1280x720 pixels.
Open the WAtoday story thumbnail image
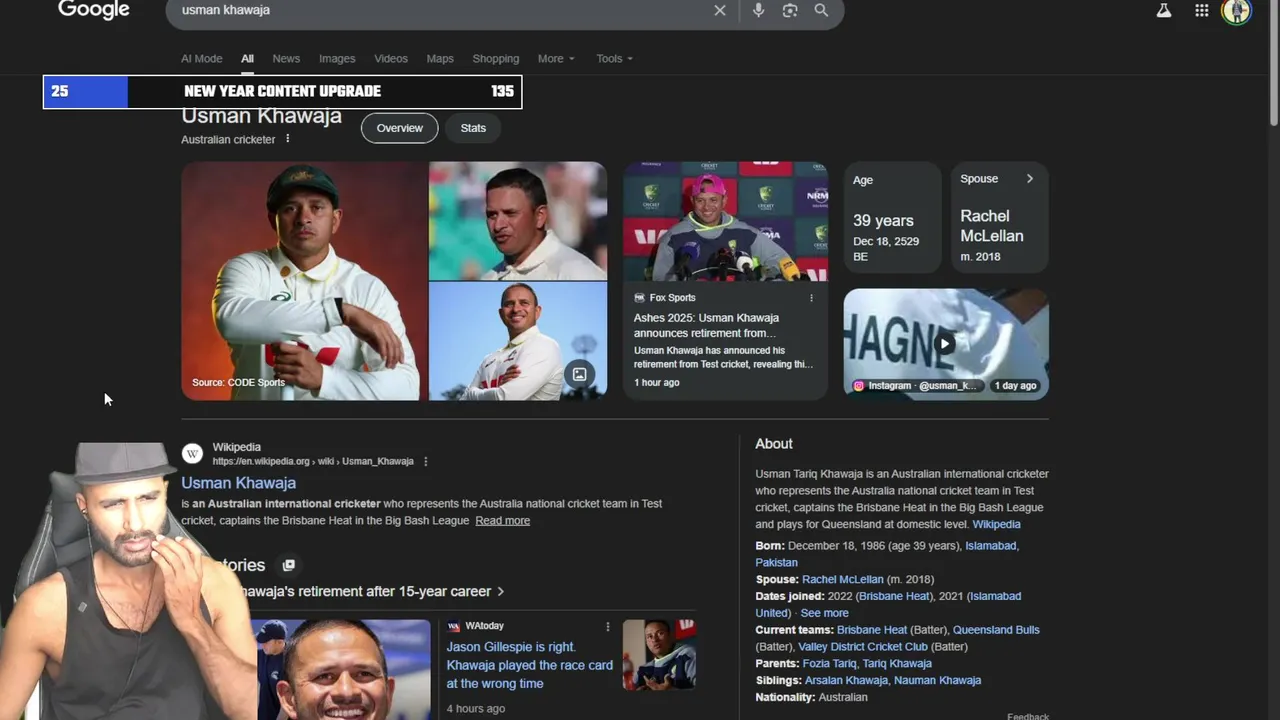(x=659, y=655)
